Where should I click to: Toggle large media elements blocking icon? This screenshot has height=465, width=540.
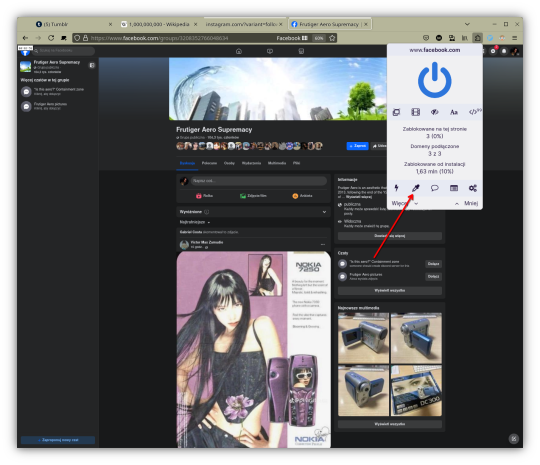coord(416,112)
